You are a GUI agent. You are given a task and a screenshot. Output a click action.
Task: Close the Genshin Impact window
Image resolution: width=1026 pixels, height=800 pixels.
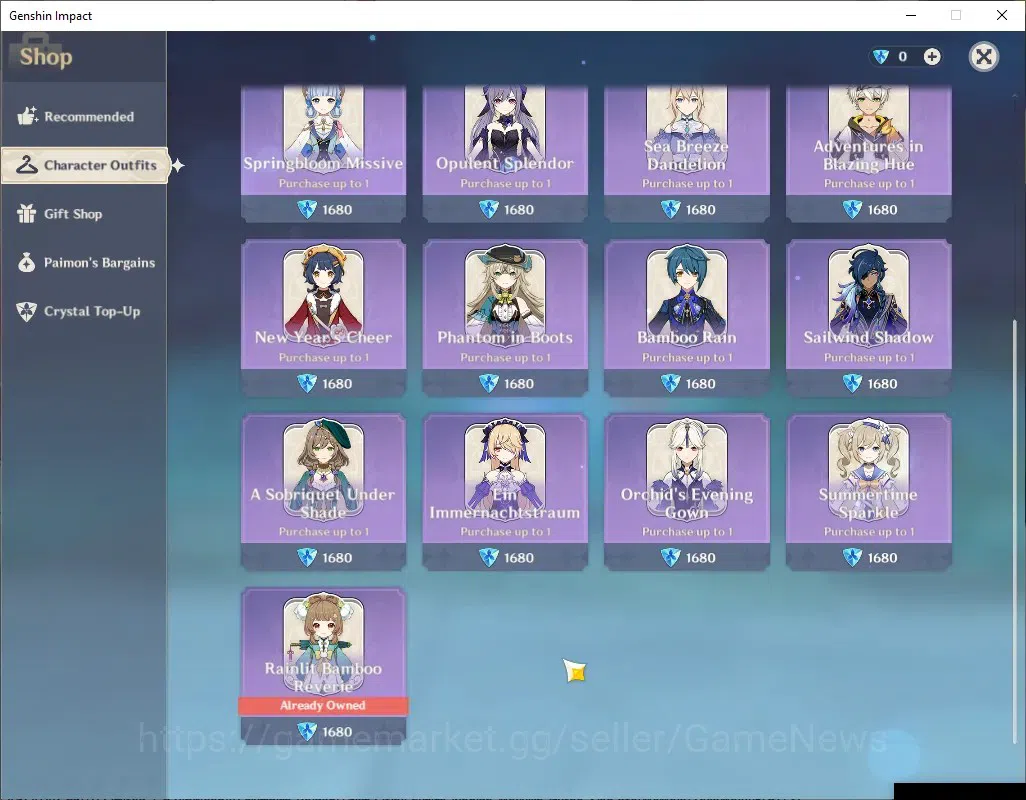tap(1002, 15)
